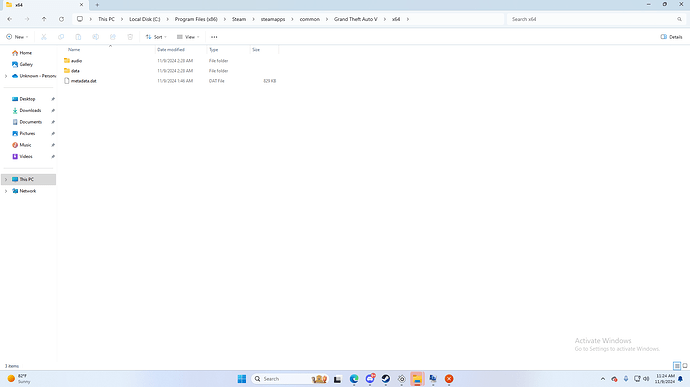
Task: Open the Windows Start menu
Action: point(242,379)
